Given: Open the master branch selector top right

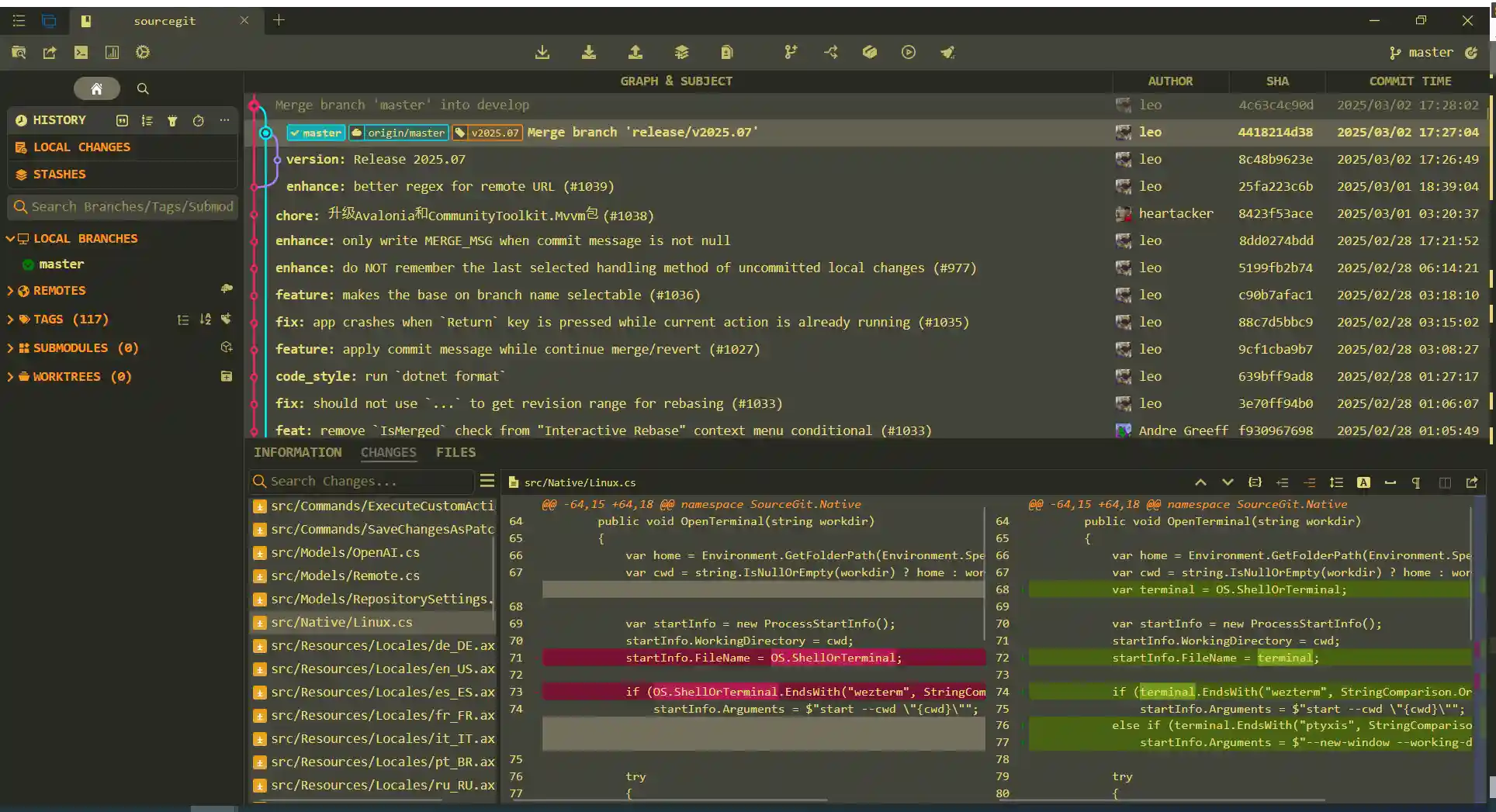Looking at the screenshot, I should coord(1422,52).
